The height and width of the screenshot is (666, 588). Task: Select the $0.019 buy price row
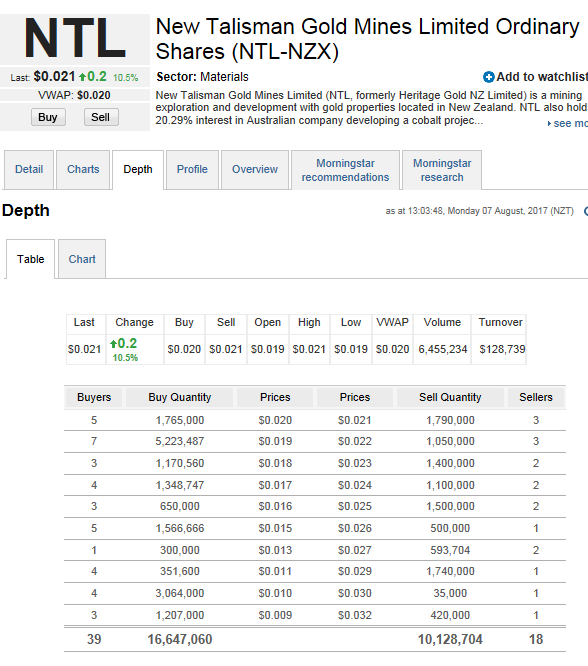point(315,442)
